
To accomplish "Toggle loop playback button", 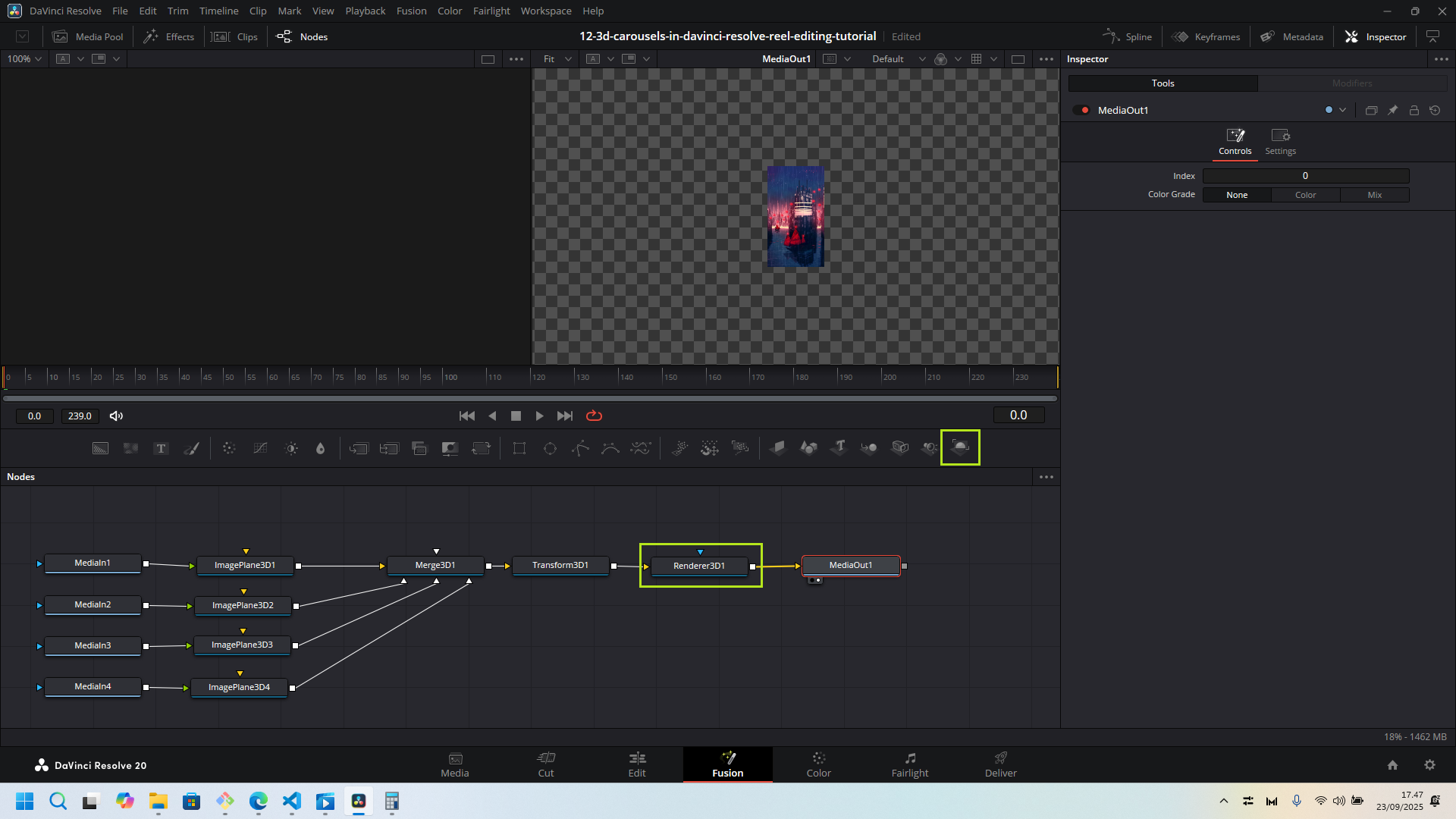I will [594, 416].
